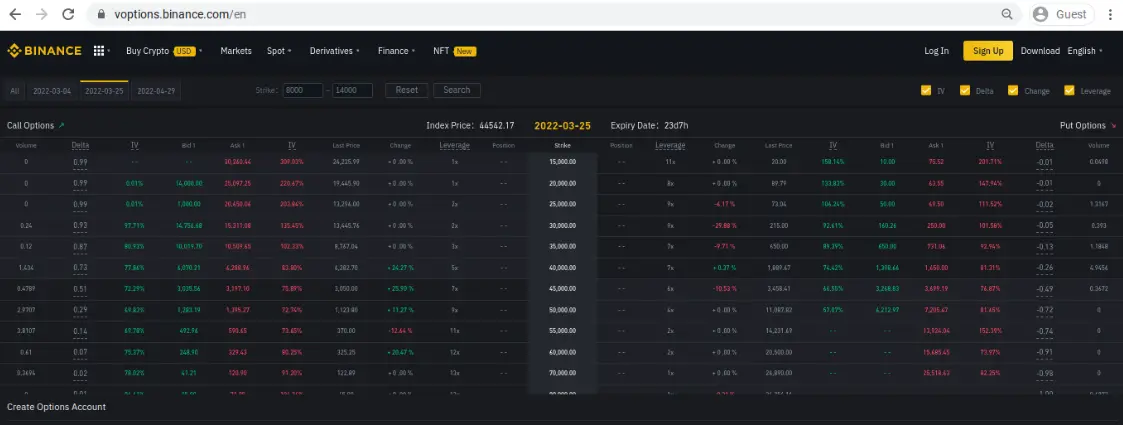The image size is (1123, 425).
Task: Open the English language dropdown
Action: 1085,51
